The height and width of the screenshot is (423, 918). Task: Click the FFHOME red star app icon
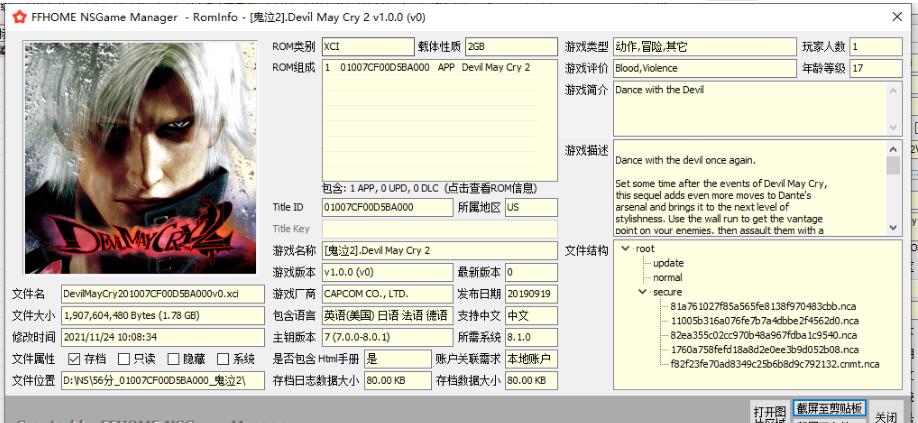coord(19,17)
